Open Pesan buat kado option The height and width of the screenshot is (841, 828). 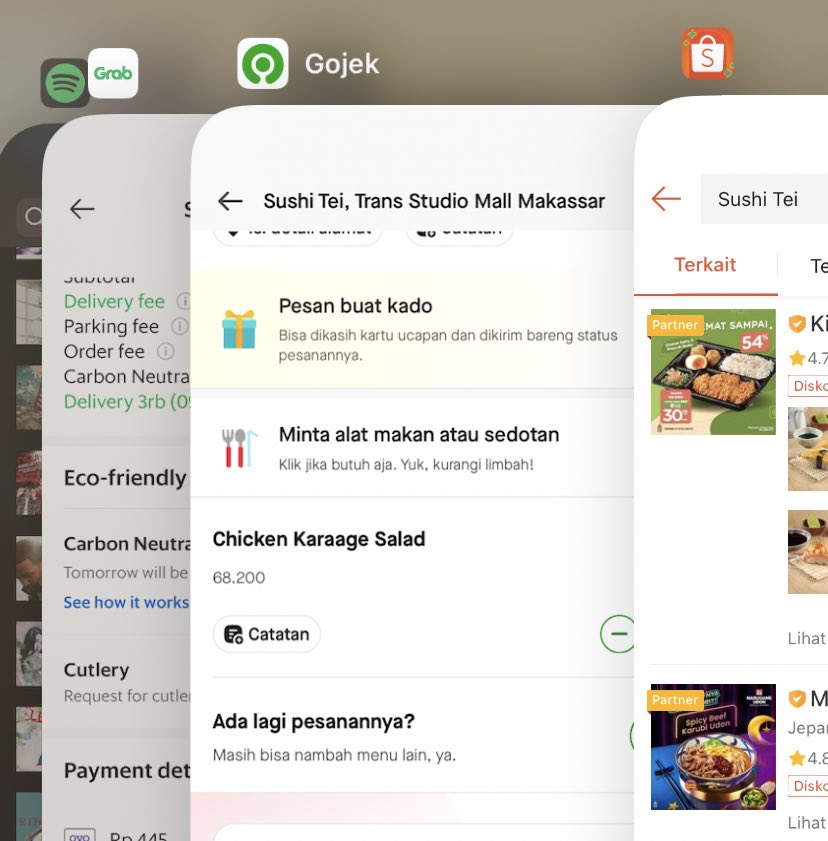[412, 329]
